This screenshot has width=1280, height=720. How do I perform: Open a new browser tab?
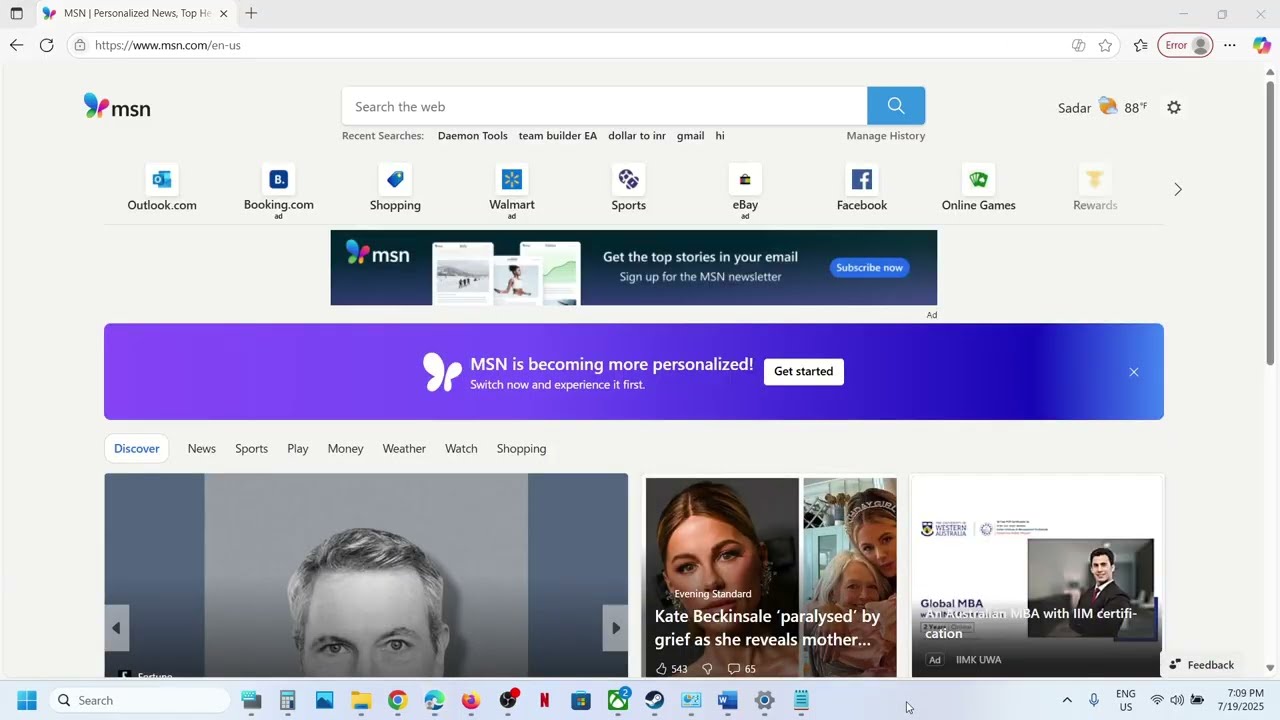251,13
